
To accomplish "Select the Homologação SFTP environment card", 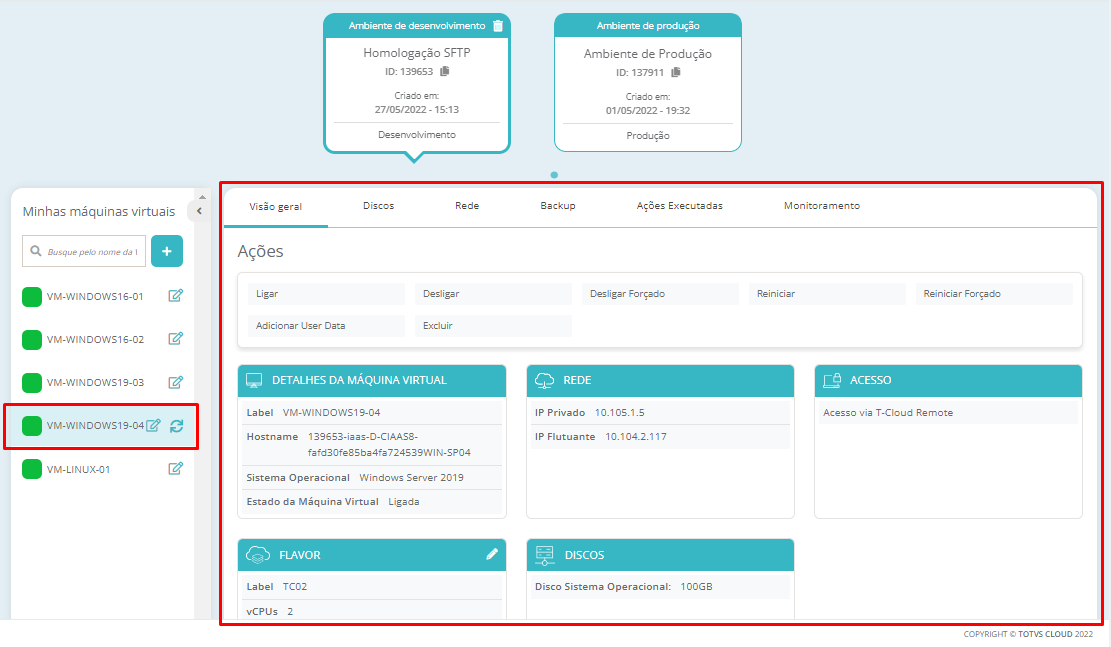I will (x=417, y=82).
